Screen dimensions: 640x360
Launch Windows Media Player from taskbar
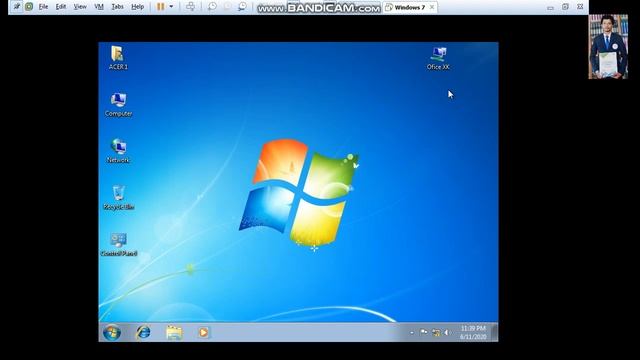(x=203, y=333)
